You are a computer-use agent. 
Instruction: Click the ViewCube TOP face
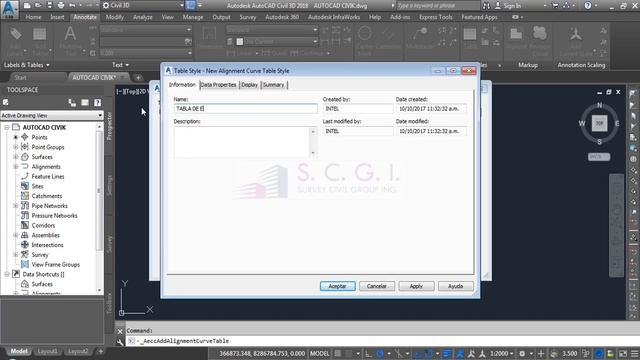pos(599,123)
